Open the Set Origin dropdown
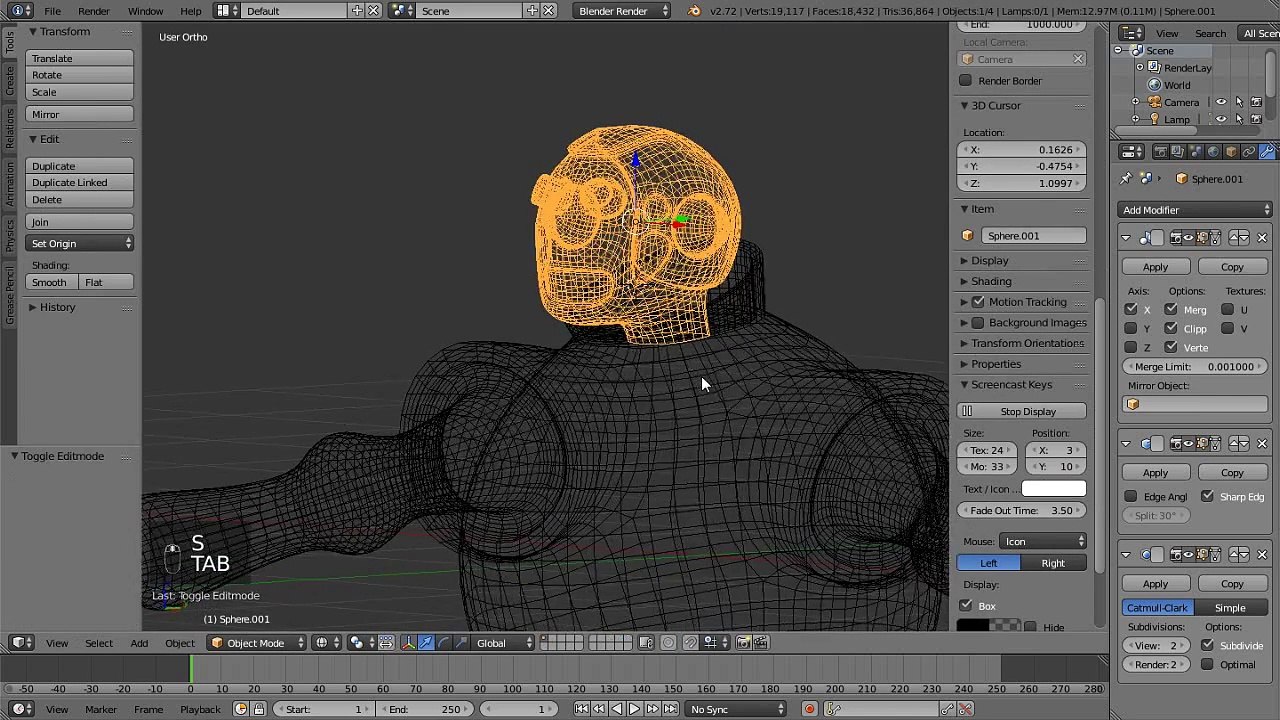 [x=80, y=244]
